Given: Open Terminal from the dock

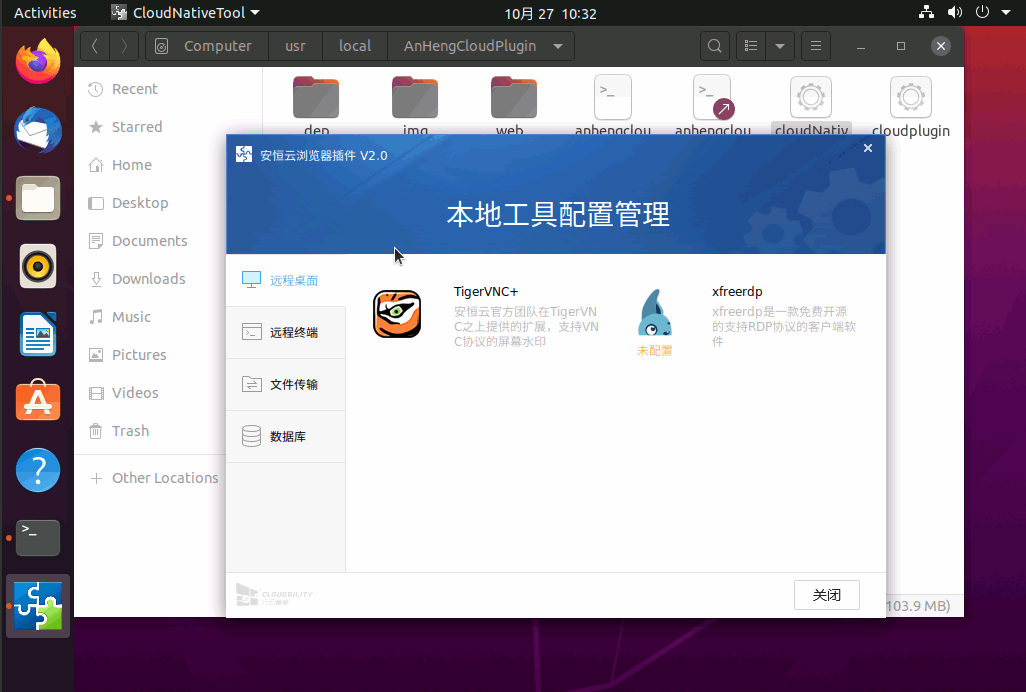Looking at the screenshot, I should click(38, 538).
